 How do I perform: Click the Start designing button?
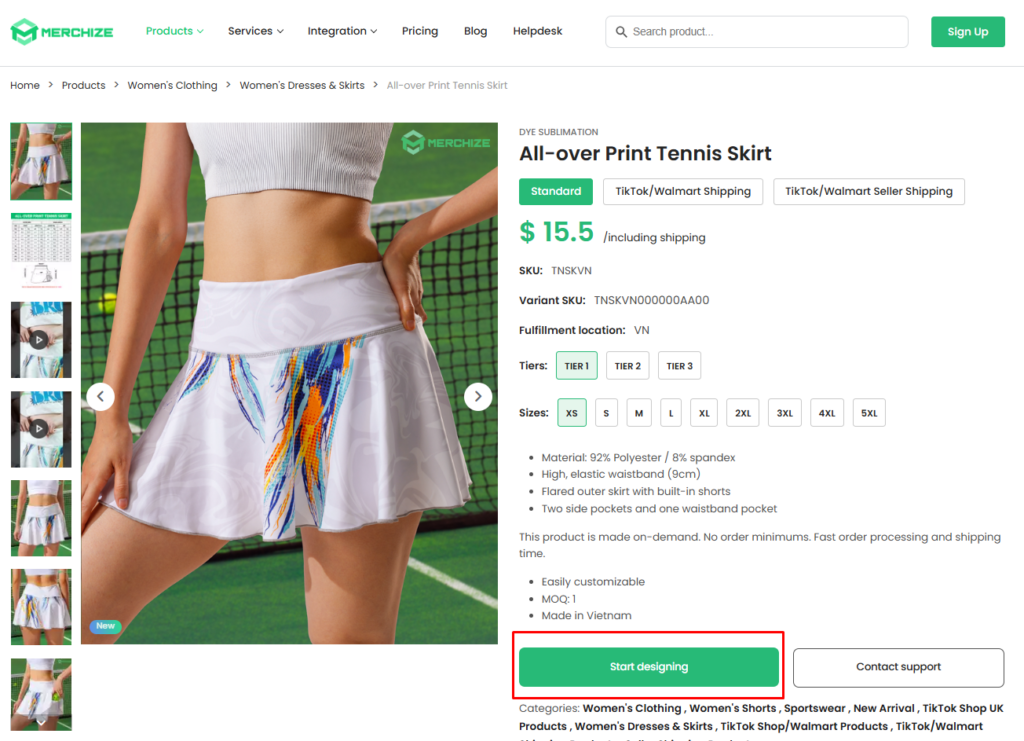click(x=648, y=667)
